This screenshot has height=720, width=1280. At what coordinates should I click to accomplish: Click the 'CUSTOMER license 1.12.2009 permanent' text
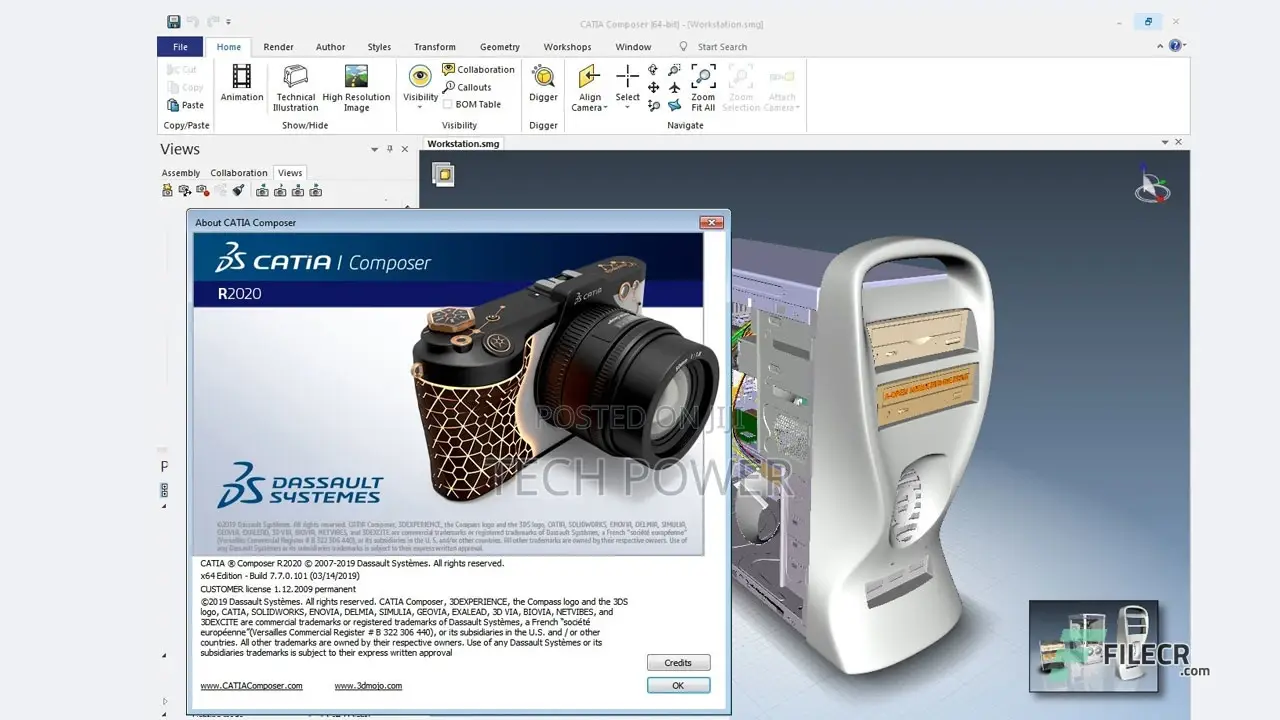[x=277, y=589]
